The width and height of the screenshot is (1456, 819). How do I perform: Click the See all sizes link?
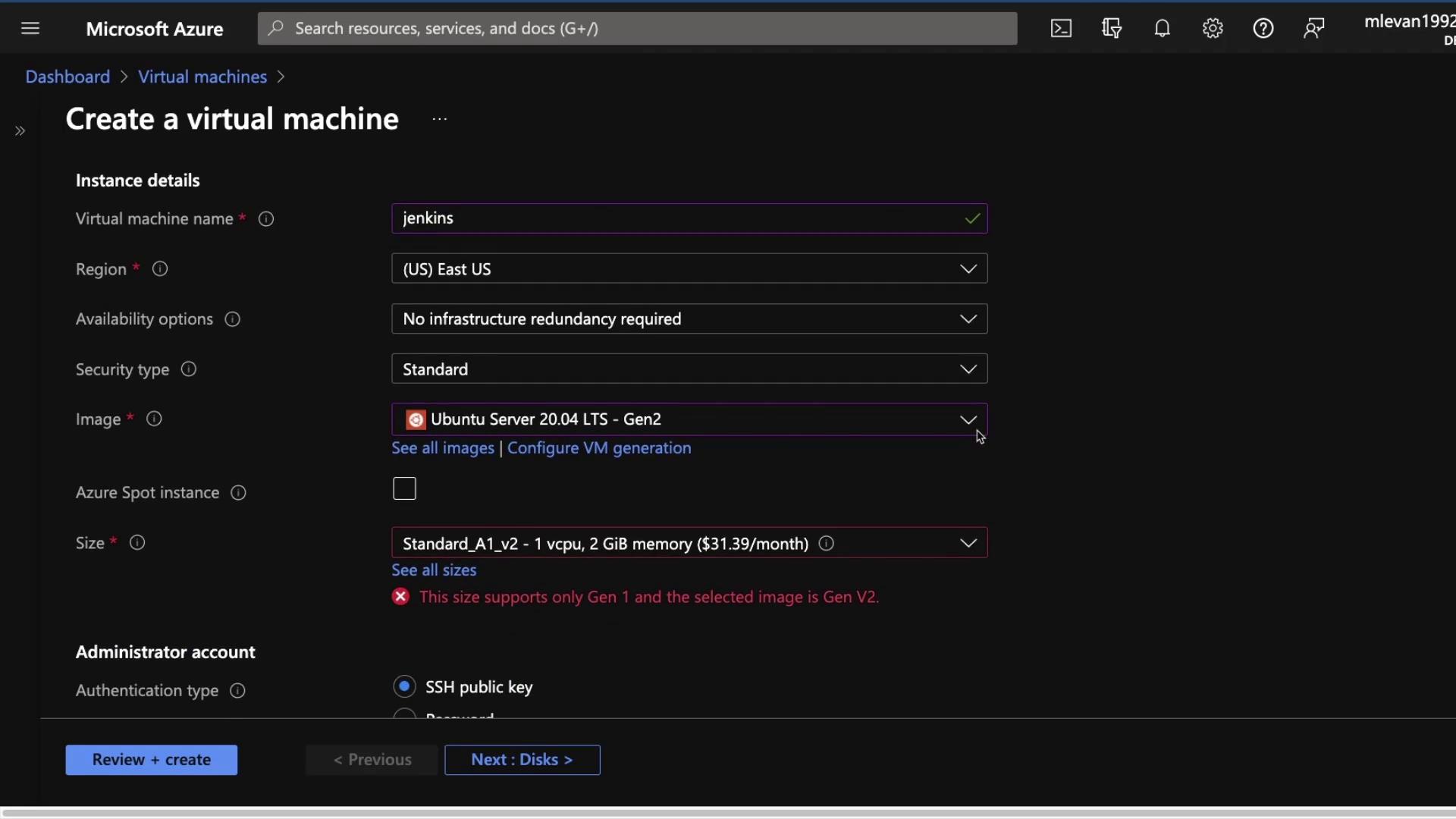[x=434, y=570]
